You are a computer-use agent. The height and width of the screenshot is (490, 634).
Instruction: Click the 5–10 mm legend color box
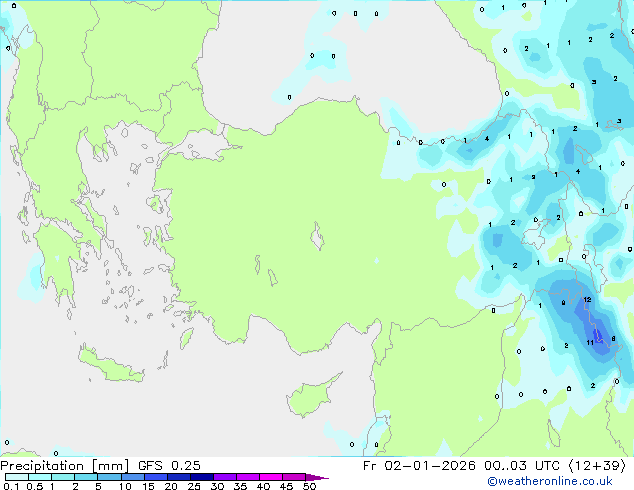click(x=110, y=477)
